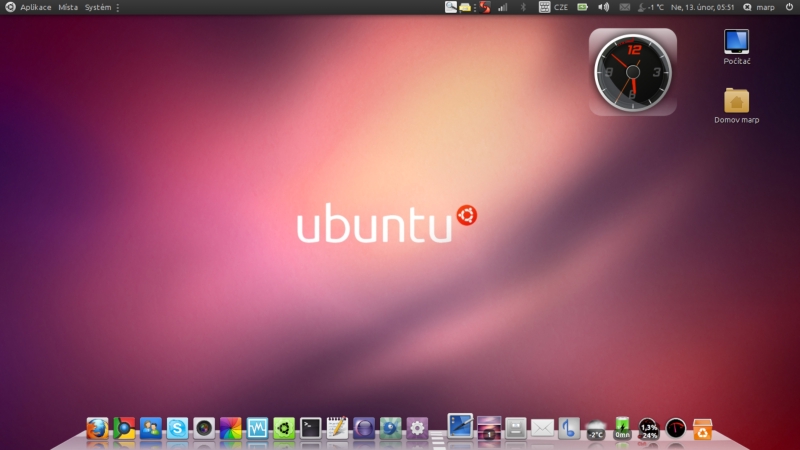Launch Skype from the dock
800x450 pixels.
pos(177,428)
